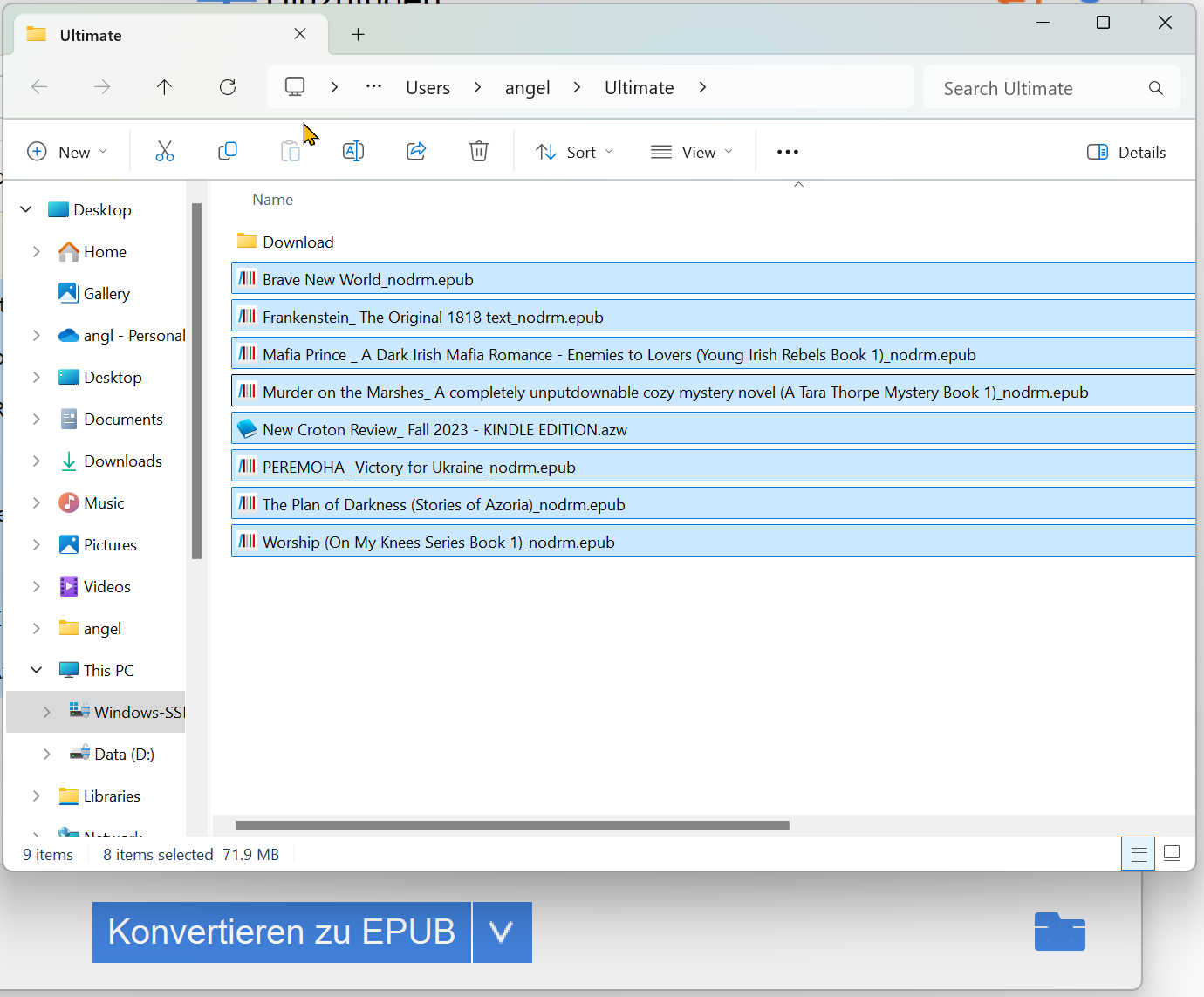
Task: Open the See more ellipsis menu
Action: point(788,152)
